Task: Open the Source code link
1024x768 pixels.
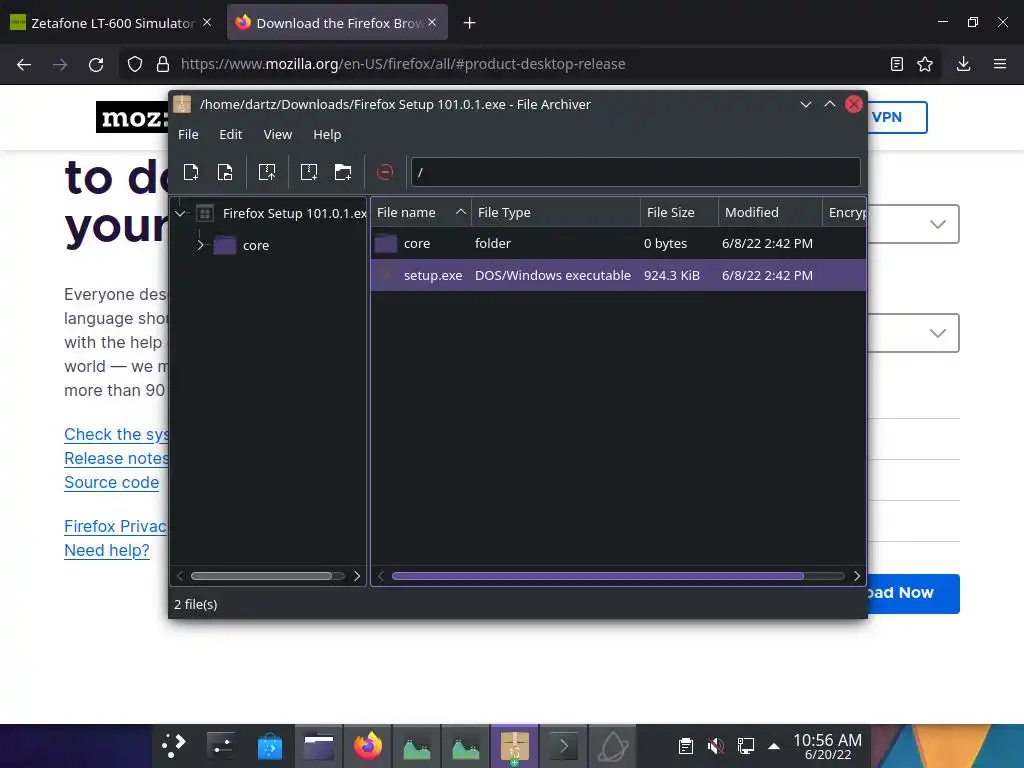Action: [112, 483]
